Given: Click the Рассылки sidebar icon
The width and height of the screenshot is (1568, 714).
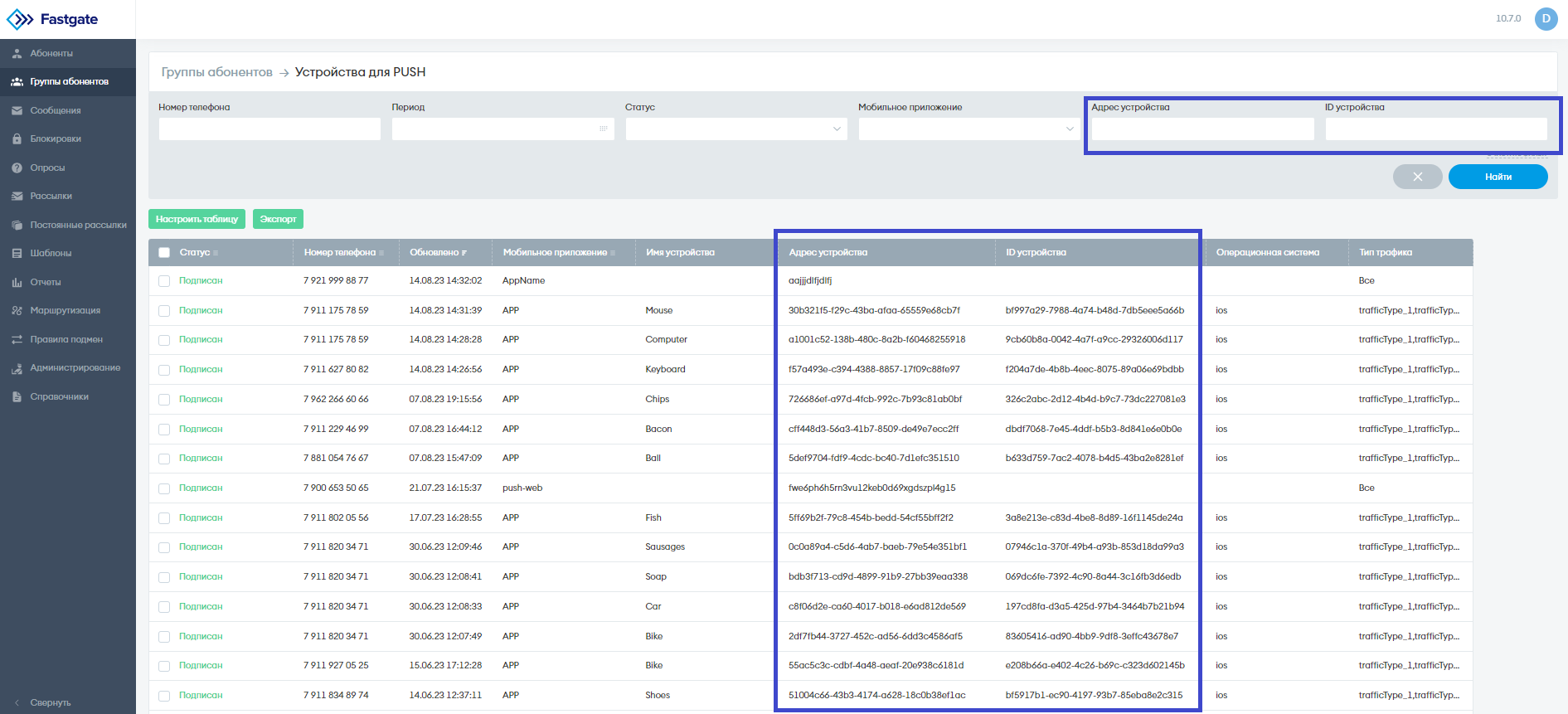Looking at the screenshot, I should pos(17,196).
